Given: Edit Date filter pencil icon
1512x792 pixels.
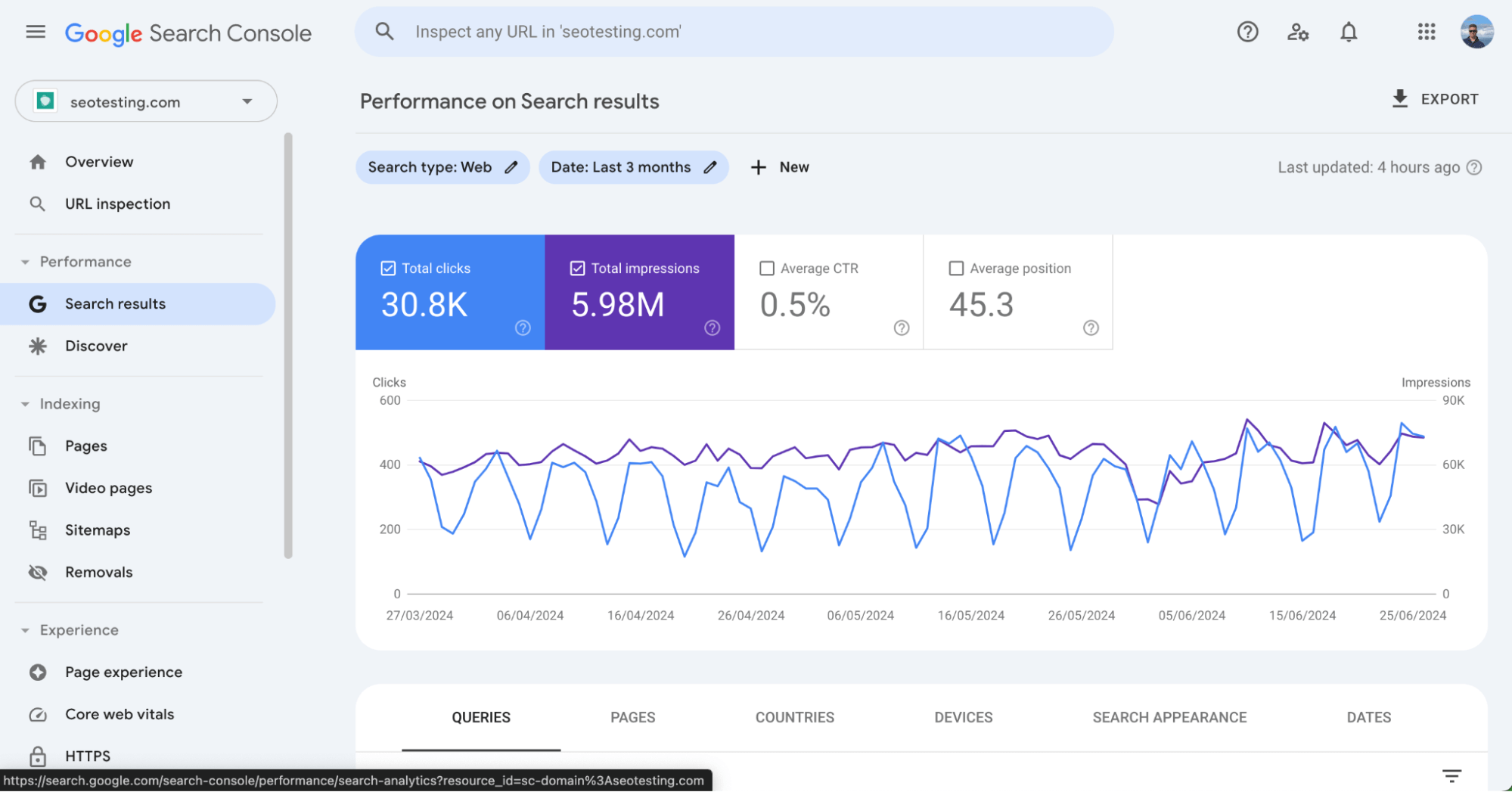Looking at the screenshot, I should point(709,167).
